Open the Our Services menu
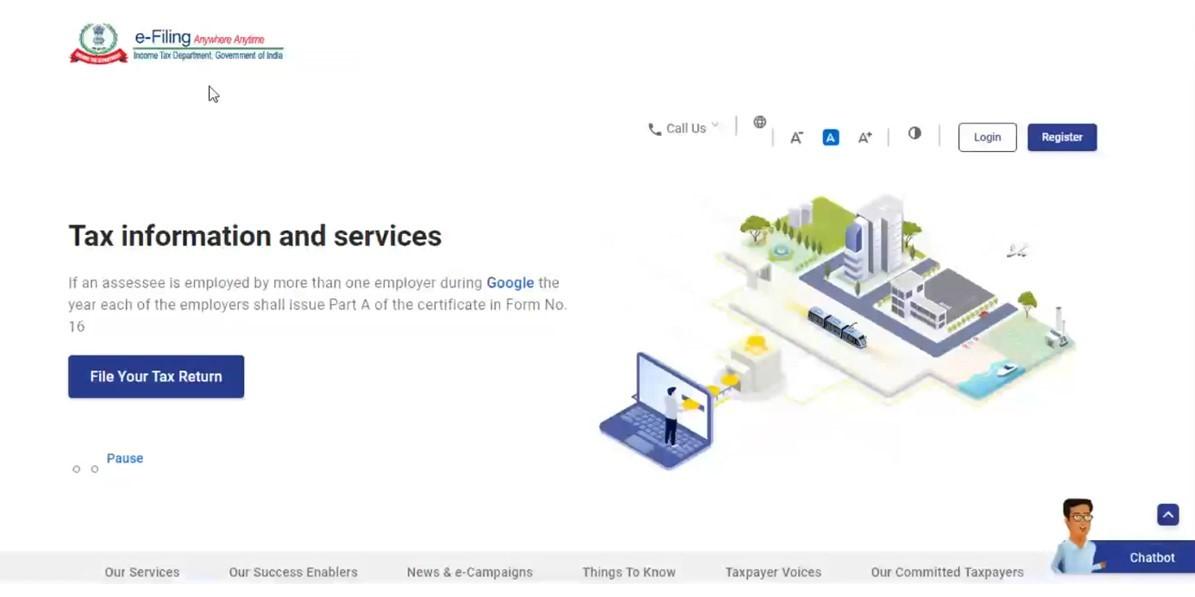 click(141, 571)
